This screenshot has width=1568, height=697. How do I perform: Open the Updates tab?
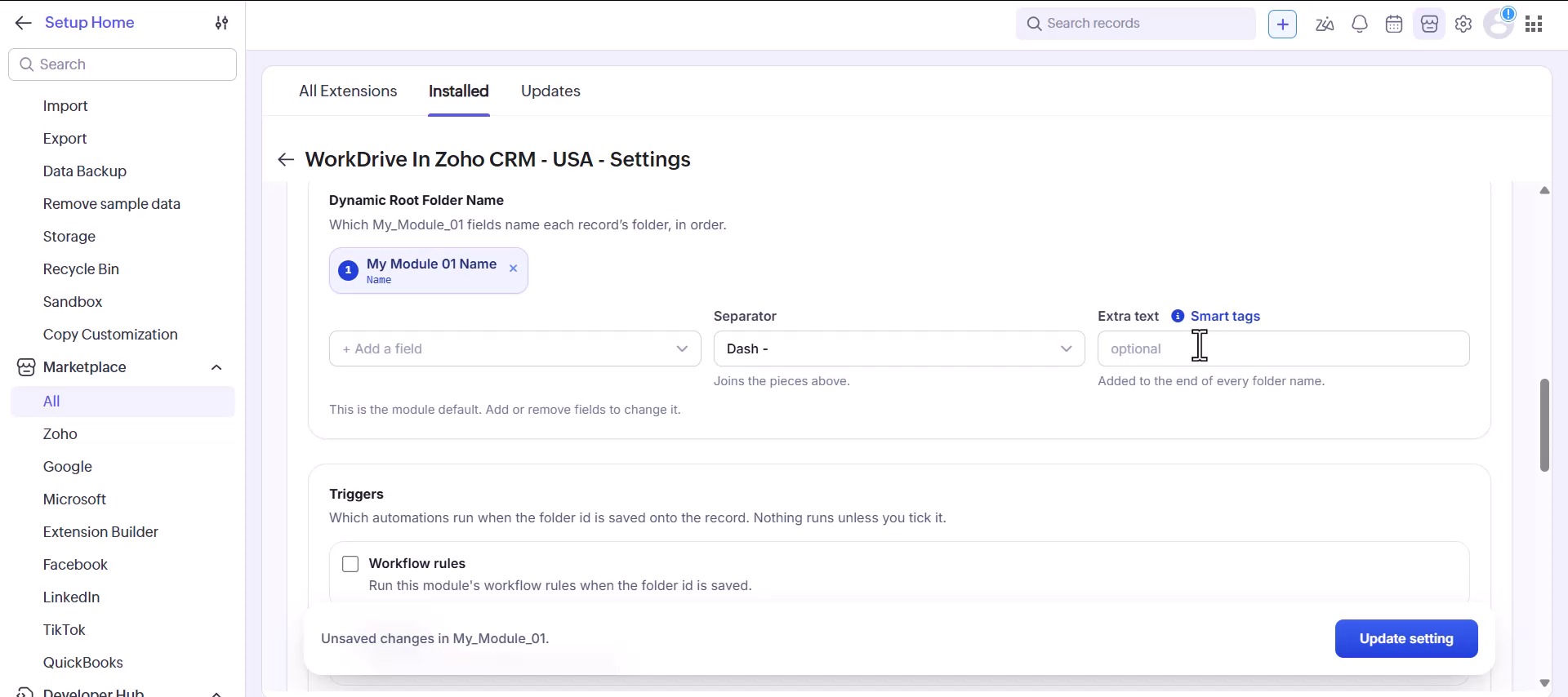[550, 91]
